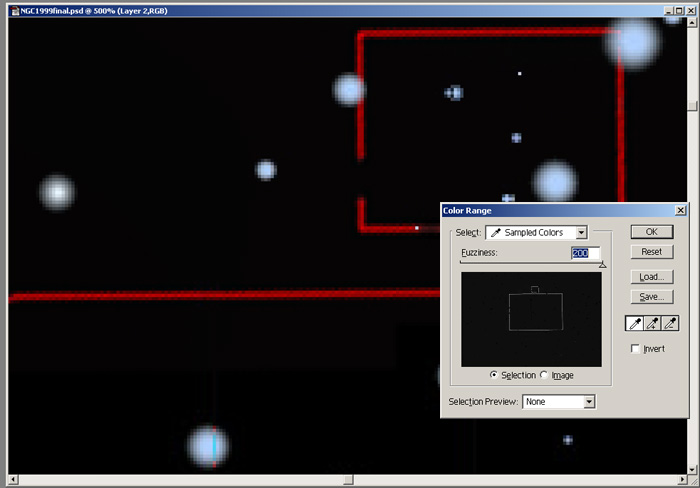Click the down scroll arrow
Image resolution: width=700 pixels, height=488 pixels.
point(692,470)
